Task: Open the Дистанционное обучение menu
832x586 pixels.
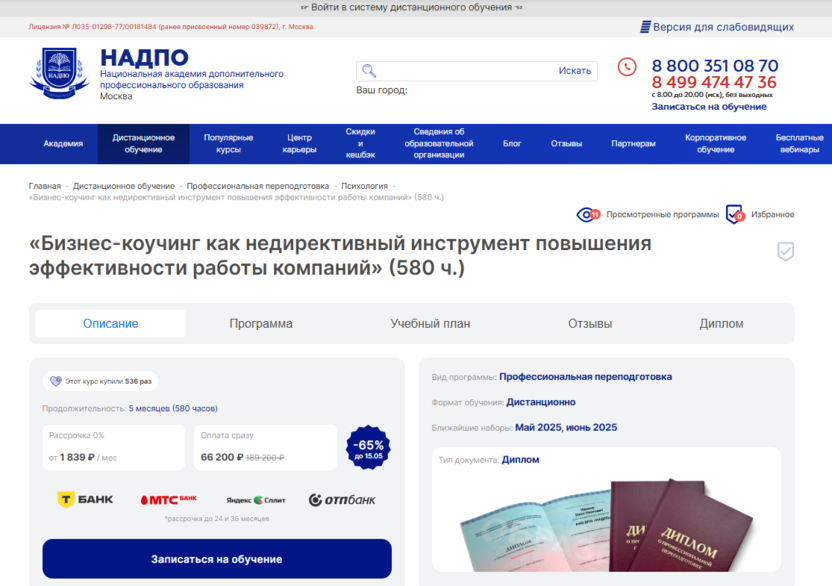Action: click(143, 144)
